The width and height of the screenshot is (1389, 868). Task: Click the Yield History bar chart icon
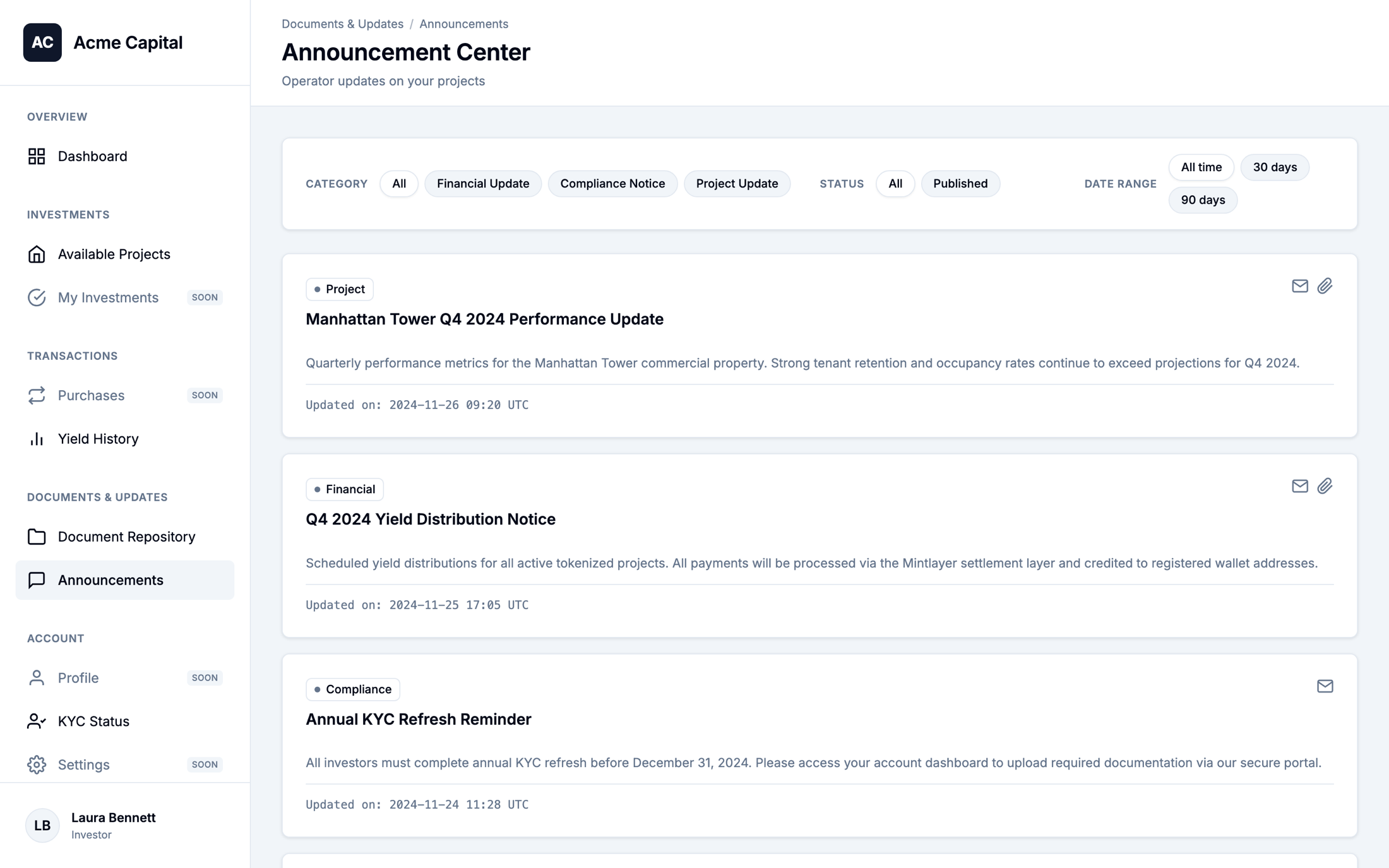click(37, 439)
